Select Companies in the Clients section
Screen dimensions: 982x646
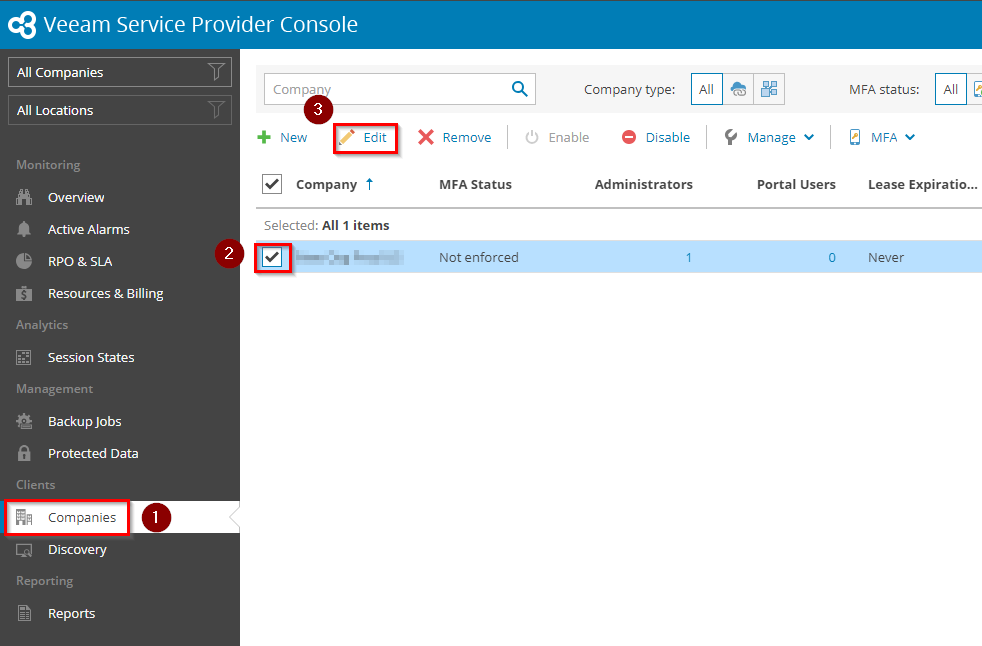click(82, 518)
